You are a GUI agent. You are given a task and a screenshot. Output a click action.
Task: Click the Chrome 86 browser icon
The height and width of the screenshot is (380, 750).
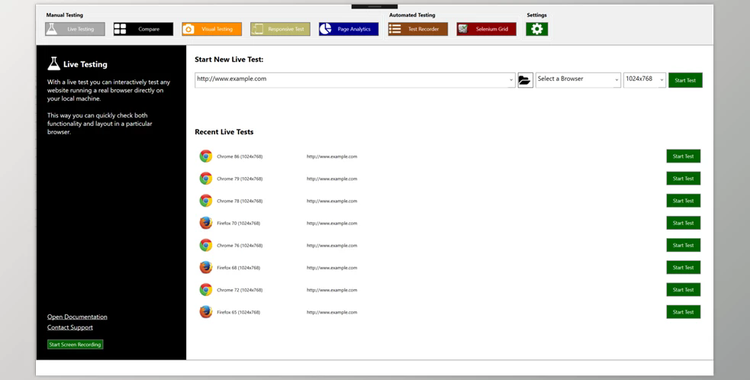[206, 156]
